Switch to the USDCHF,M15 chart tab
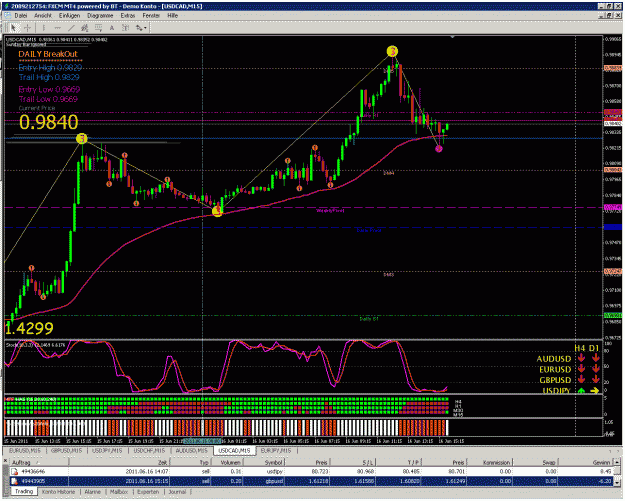This screenshot has height=501, width=625. point(149,451)
